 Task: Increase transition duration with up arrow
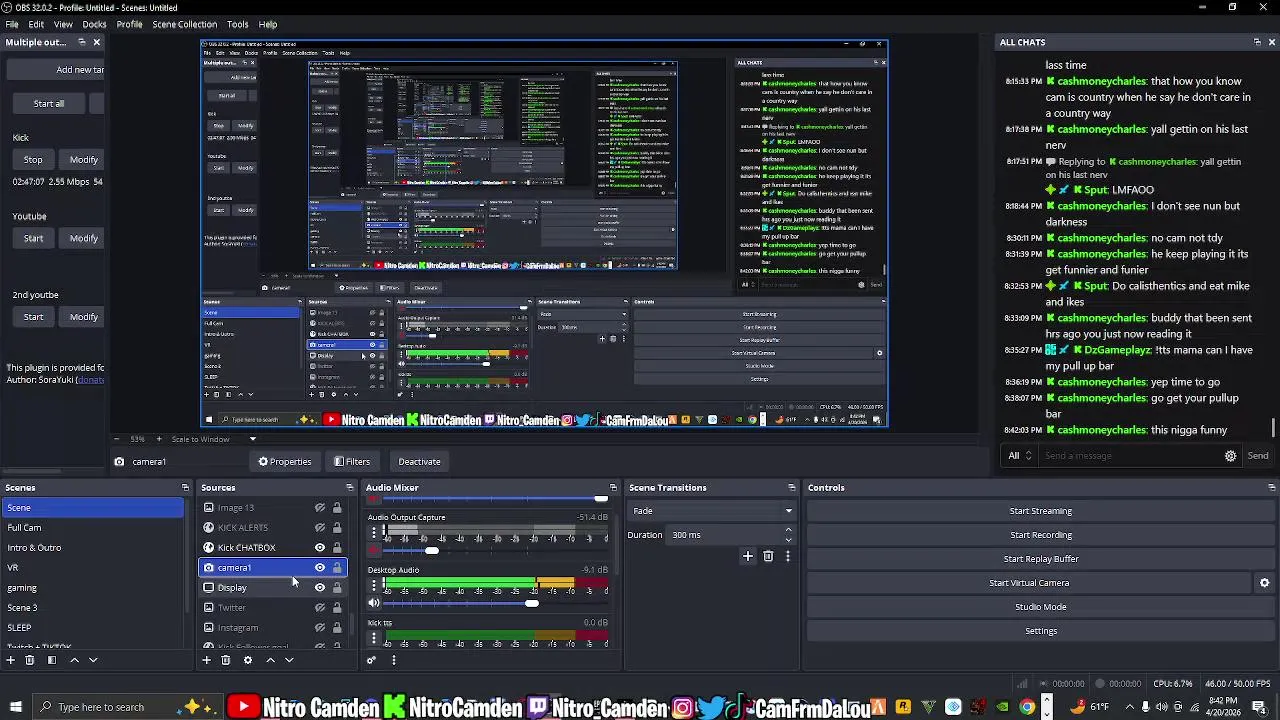tap(788, 530)
